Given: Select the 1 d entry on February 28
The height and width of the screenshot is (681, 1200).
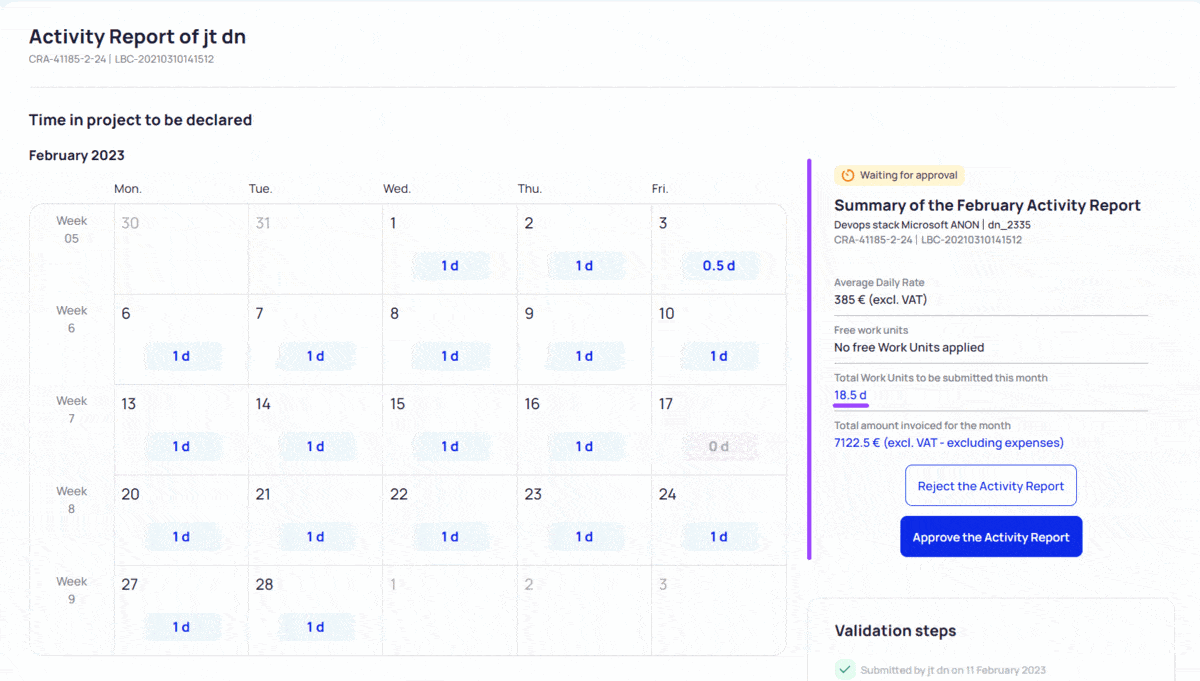Looking at the screenshot, I should coord(315,627).
